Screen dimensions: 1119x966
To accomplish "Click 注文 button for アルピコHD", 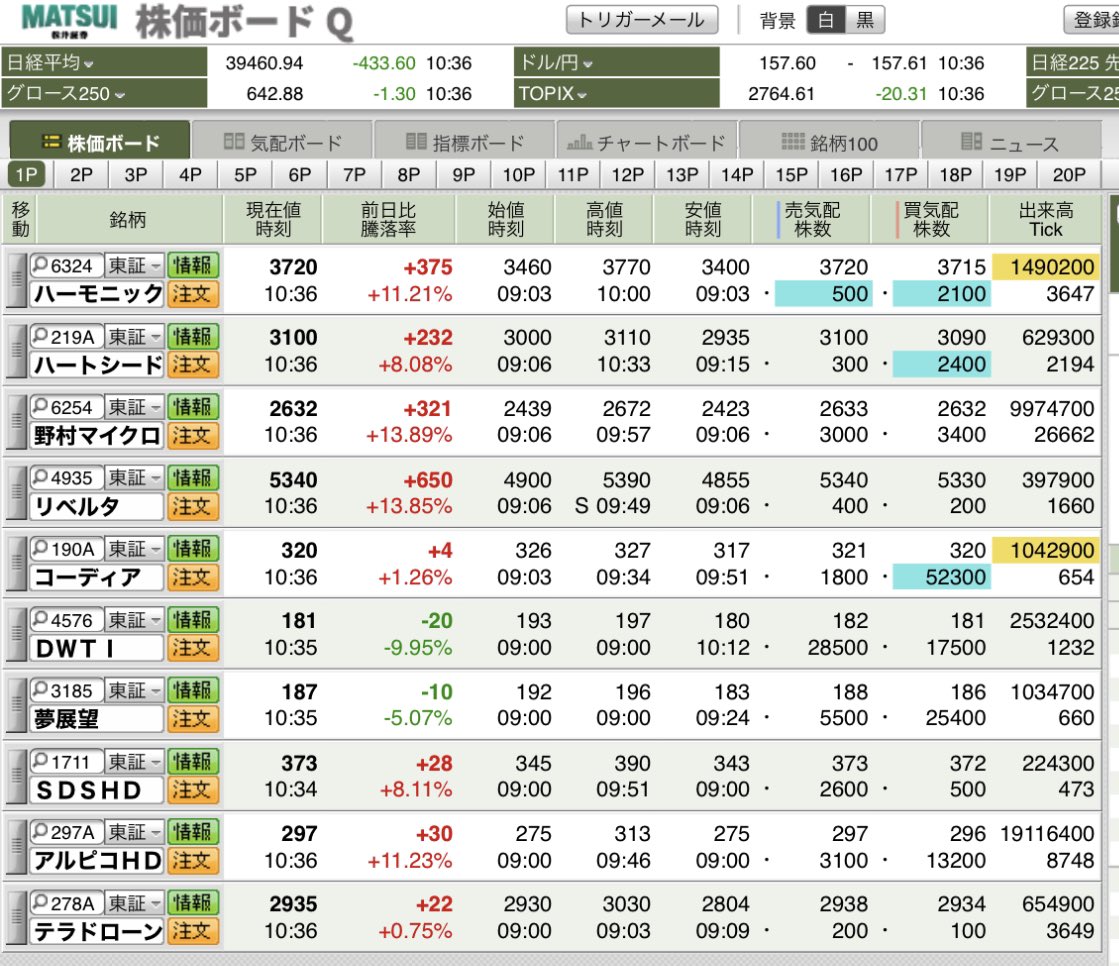I will pos(193,860).
